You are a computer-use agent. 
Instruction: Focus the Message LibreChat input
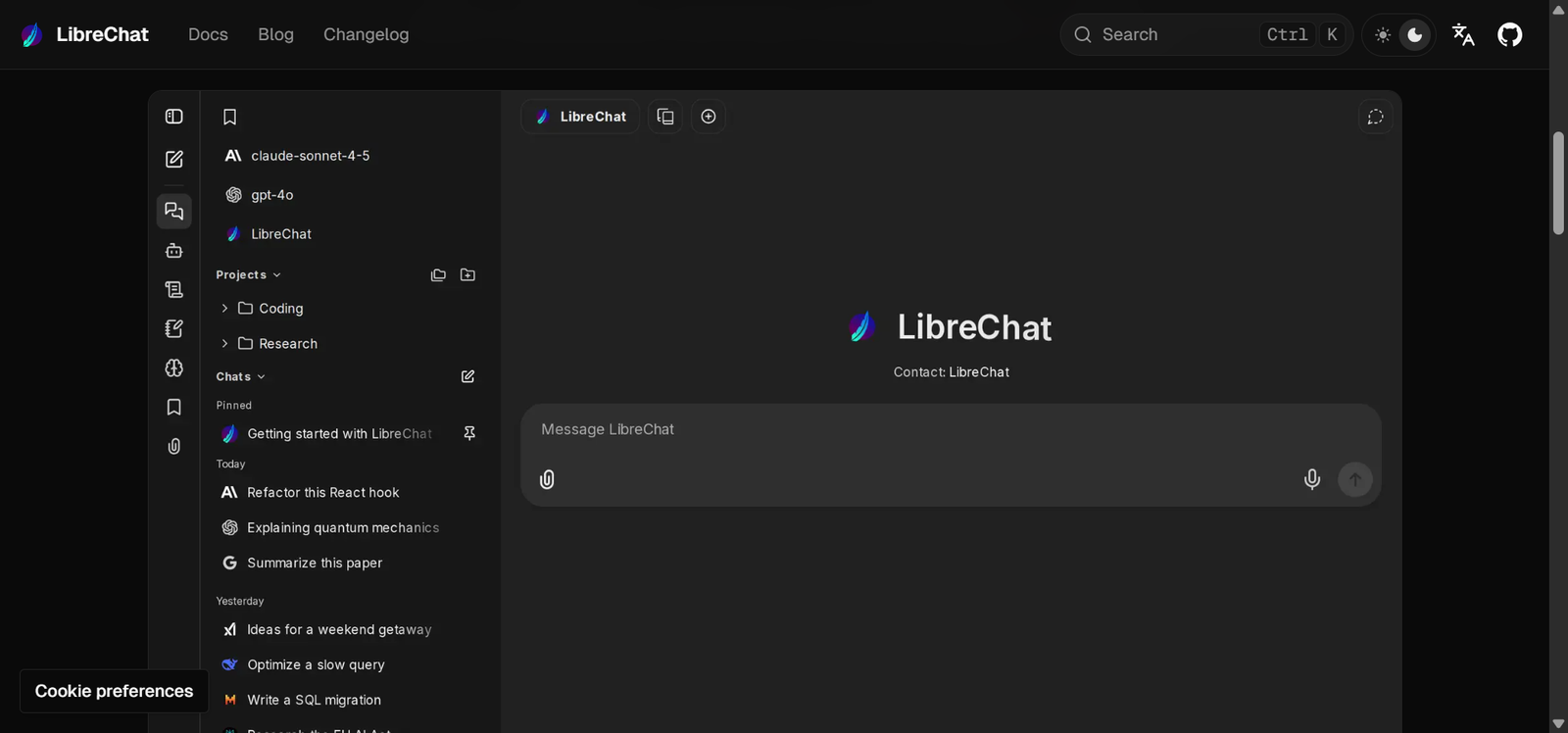951,430
